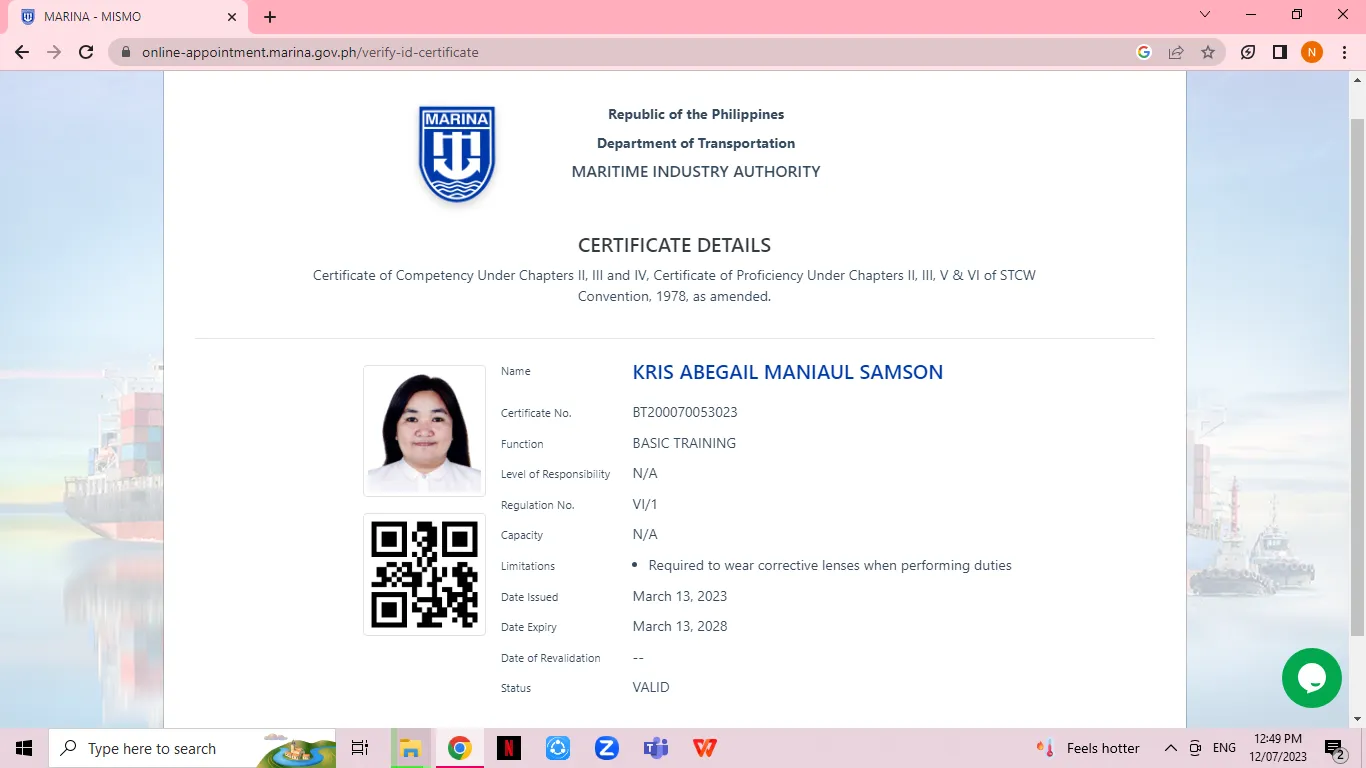
Task: Open File Explorer from taskbar
Action: [x=410, y=748]
